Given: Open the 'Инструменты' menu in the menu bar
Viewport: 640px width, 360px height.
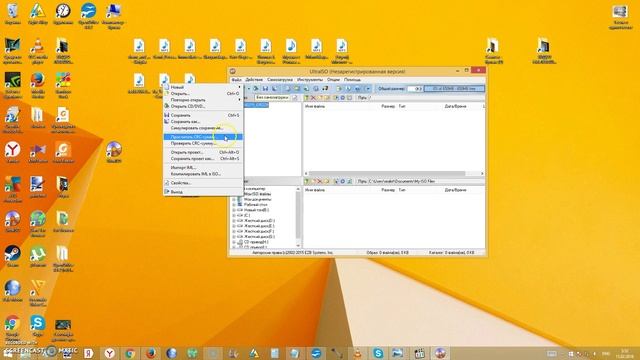Looking at the screenshot, I should [x=310, y=80].
